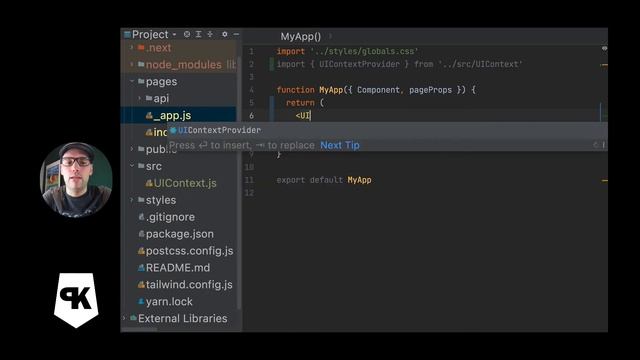640x360 pixels.
Task: Select the src folder name
Action: [x=154, y=166]
